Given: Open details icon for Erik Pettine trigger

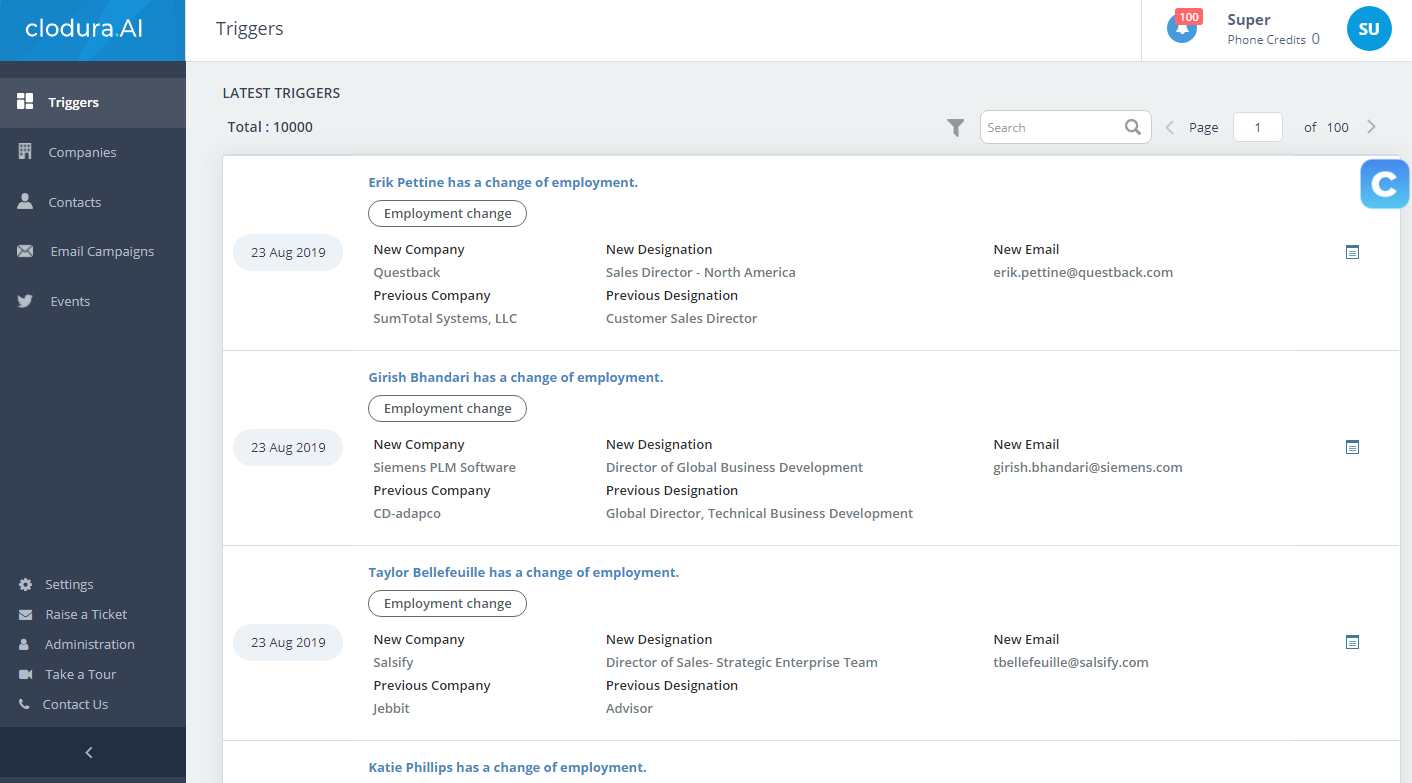Looking at the screenshot, I should point(1352,252).
